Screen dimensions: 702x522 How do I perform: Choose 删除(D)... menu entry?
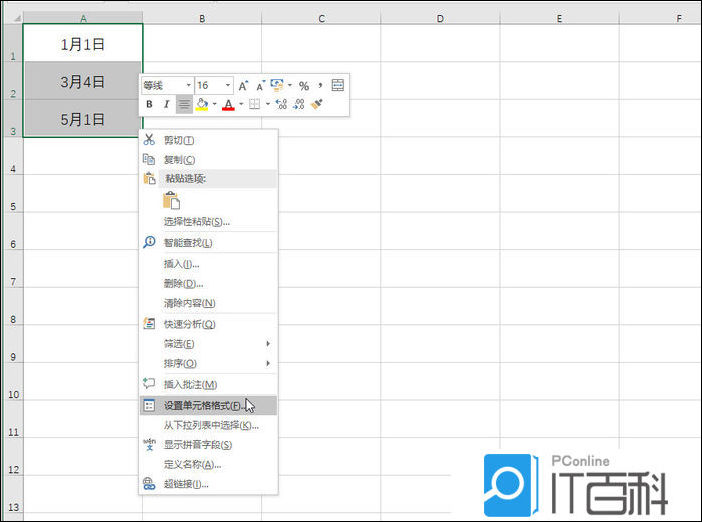(209, 283)
